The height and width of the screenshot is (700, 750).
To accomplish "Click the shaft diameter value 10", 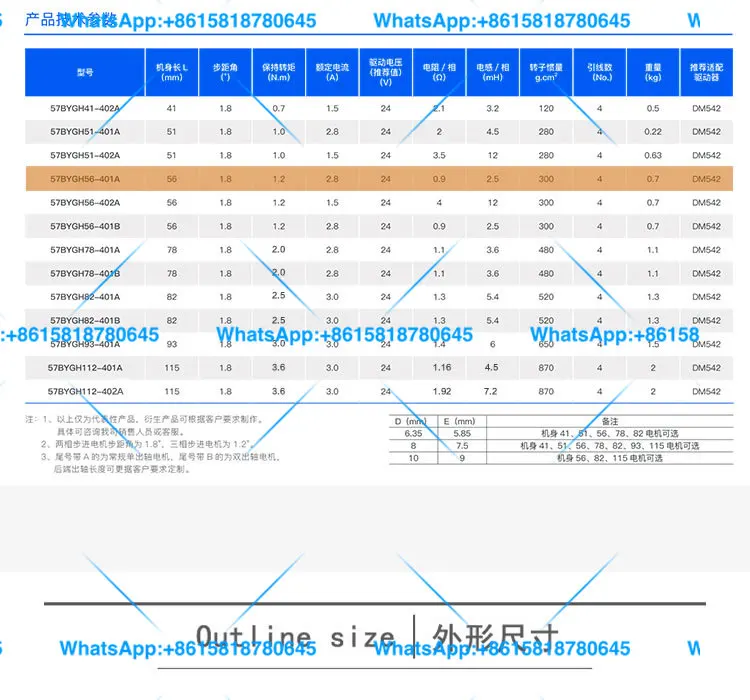I will pos(413,458).
